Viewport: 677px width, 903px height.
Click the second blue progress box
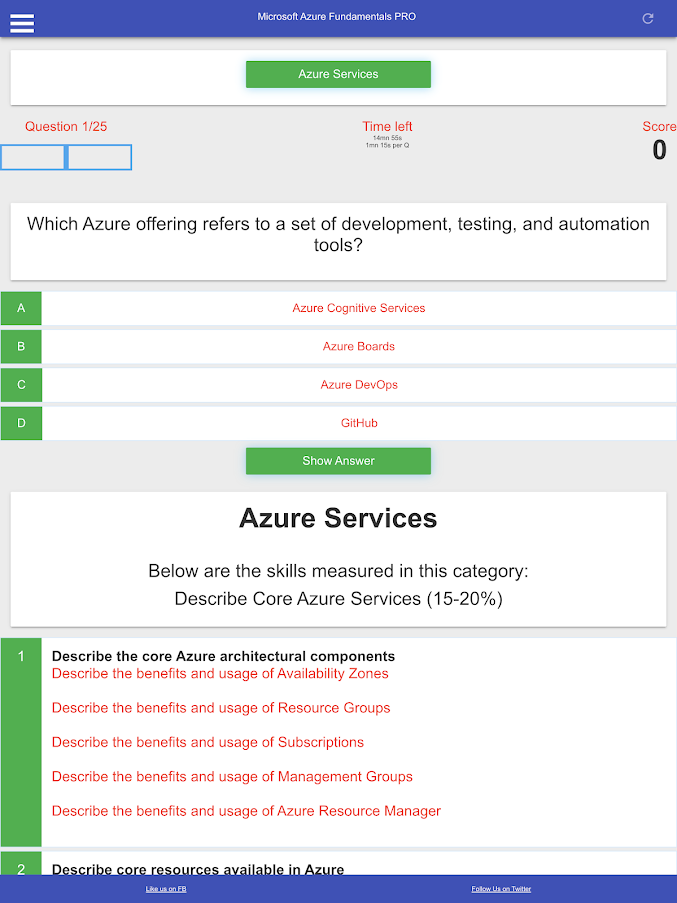coord(100,157)
